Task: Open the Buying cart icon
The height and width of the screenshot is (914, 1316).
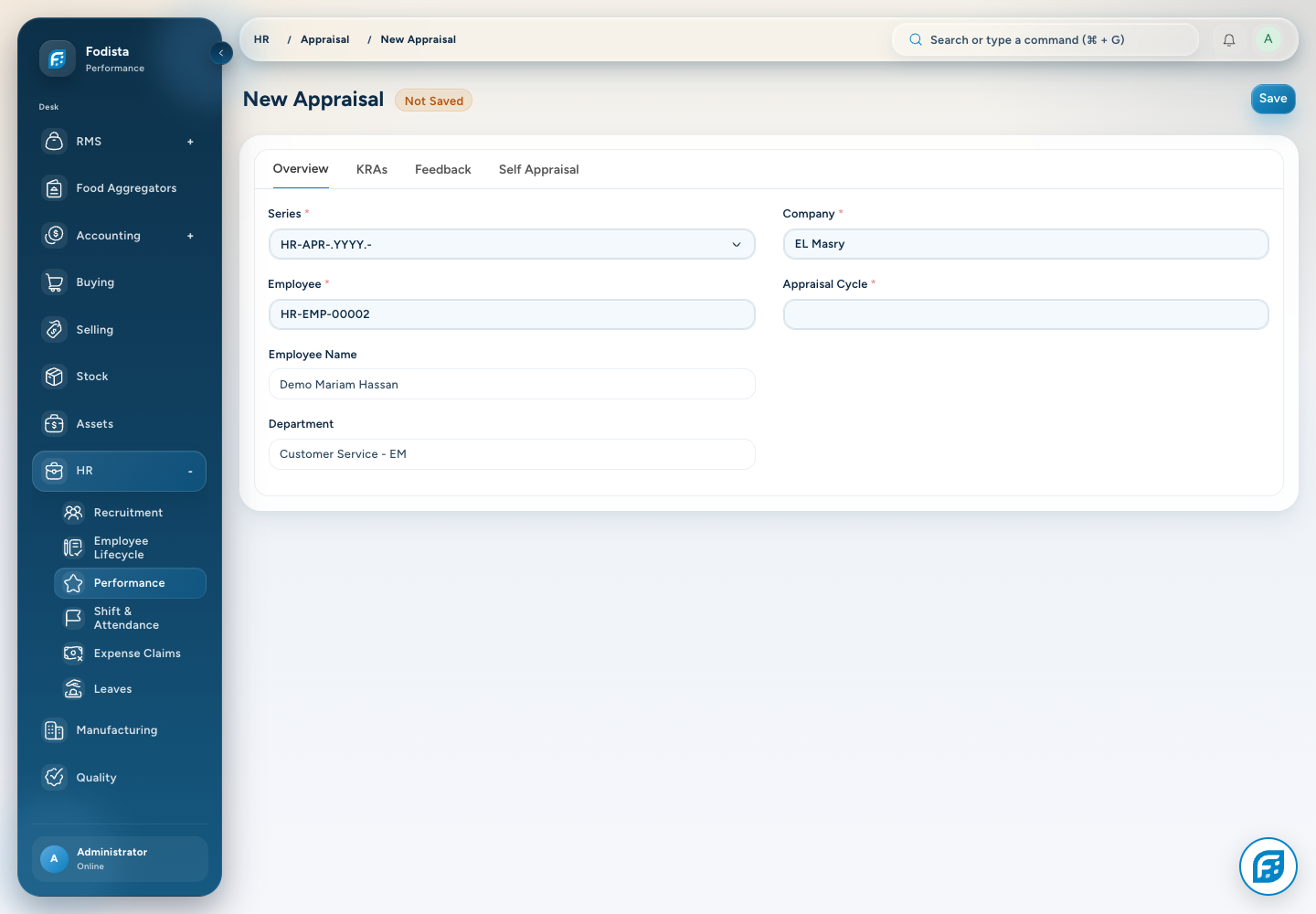Action: click(55, 282)
